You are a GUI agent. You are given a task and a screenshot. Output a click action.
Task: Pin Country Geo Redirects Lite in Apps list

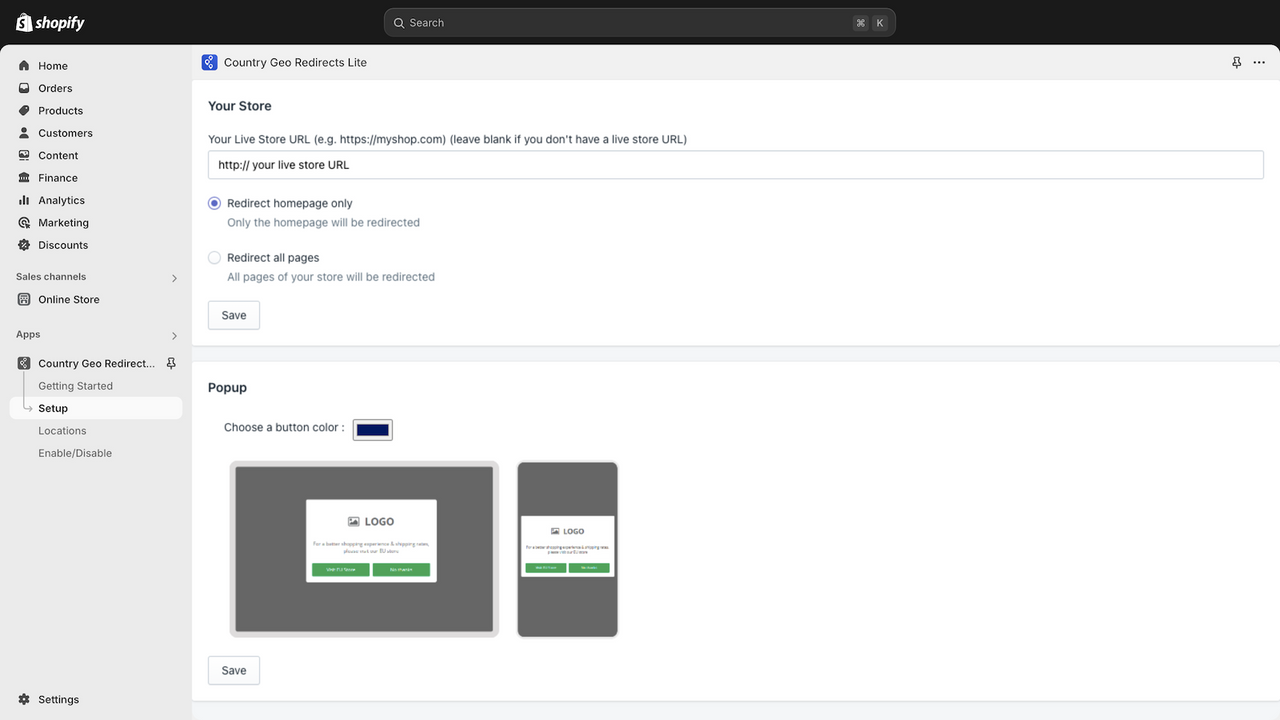pyautogui.click(x=171, y=363)
